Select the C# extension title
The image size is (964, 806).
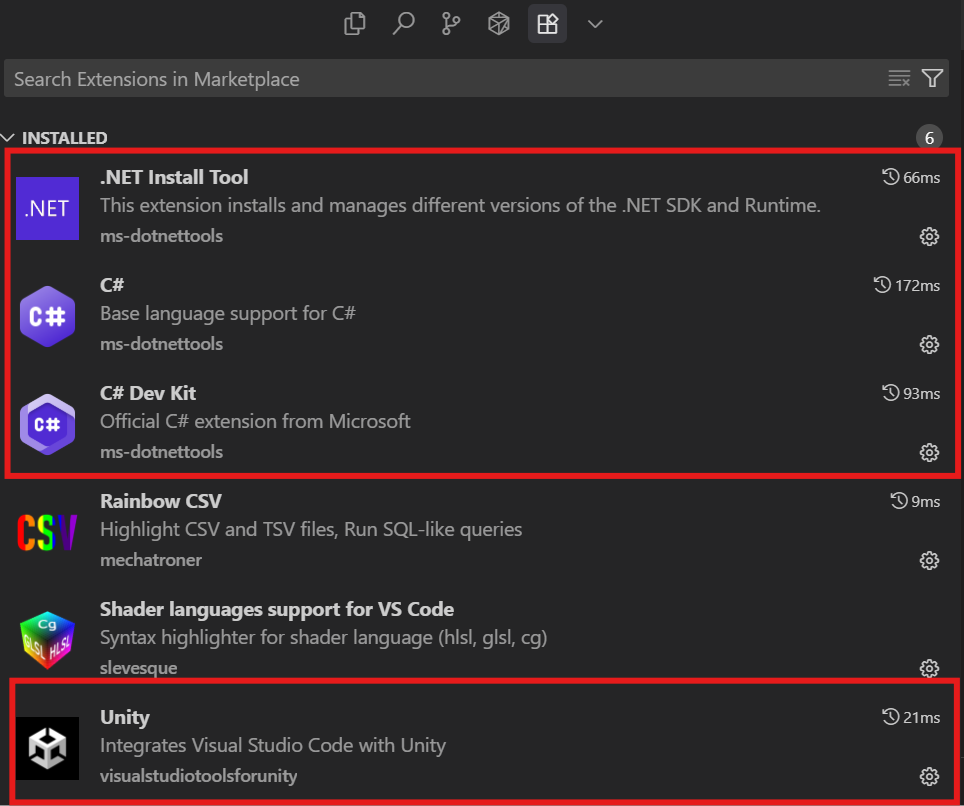coord(112,285)
